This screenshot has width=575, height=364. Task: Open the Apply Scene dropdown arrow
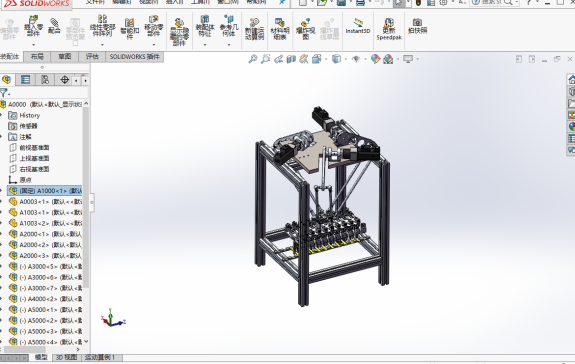(x=398, y=59)
